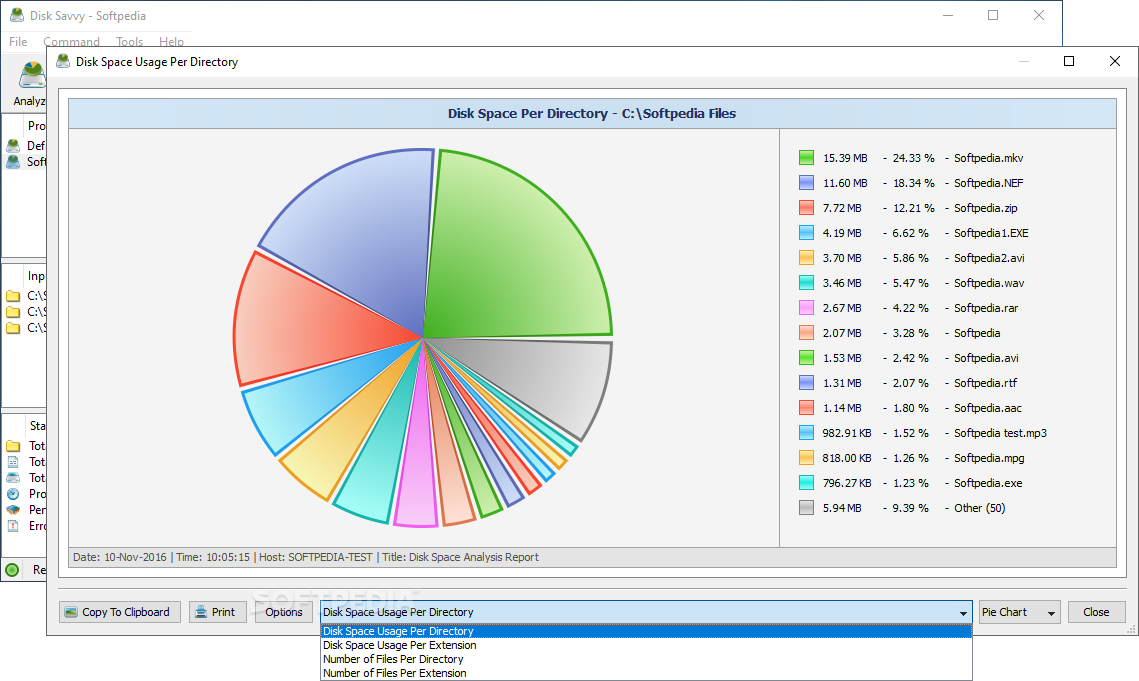This screenshot has height=681, width=1139.
Task: Click the file icon of the second Tot status row
Action: point(13,462)
